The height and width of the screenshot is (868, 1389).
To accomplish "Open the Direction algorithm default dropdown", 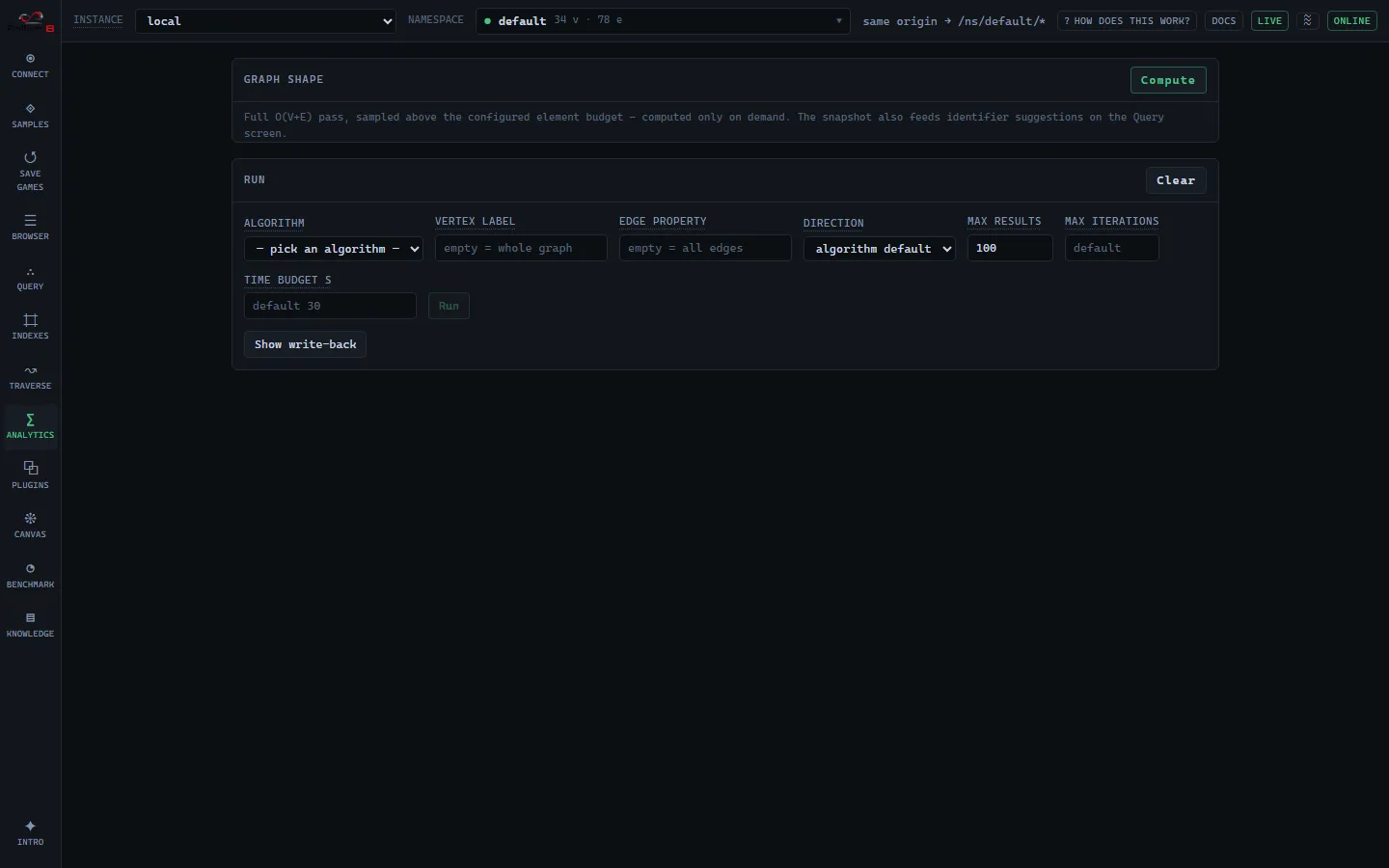I will click(x=879, y=249).
